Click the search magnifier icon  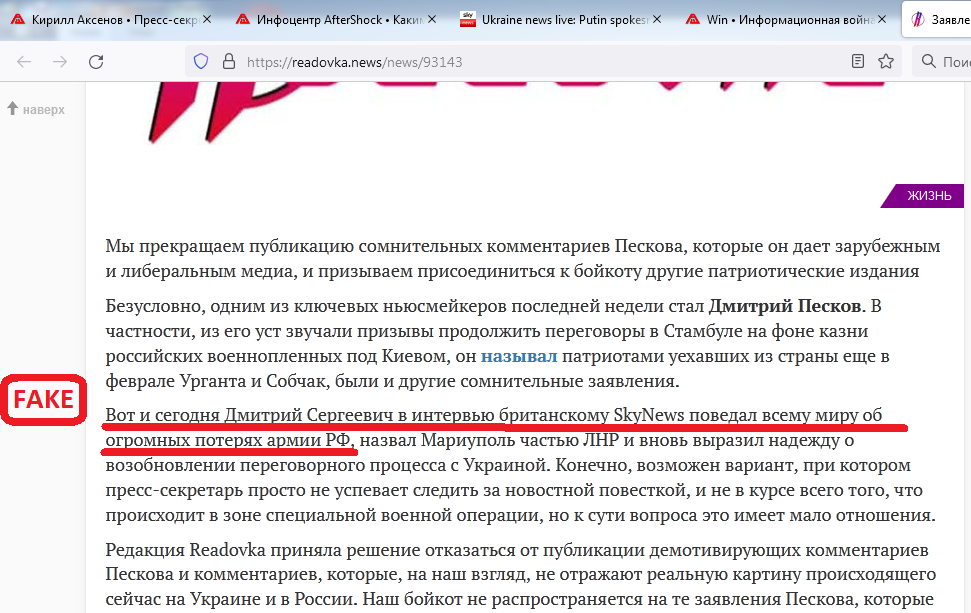click(928, 62)
